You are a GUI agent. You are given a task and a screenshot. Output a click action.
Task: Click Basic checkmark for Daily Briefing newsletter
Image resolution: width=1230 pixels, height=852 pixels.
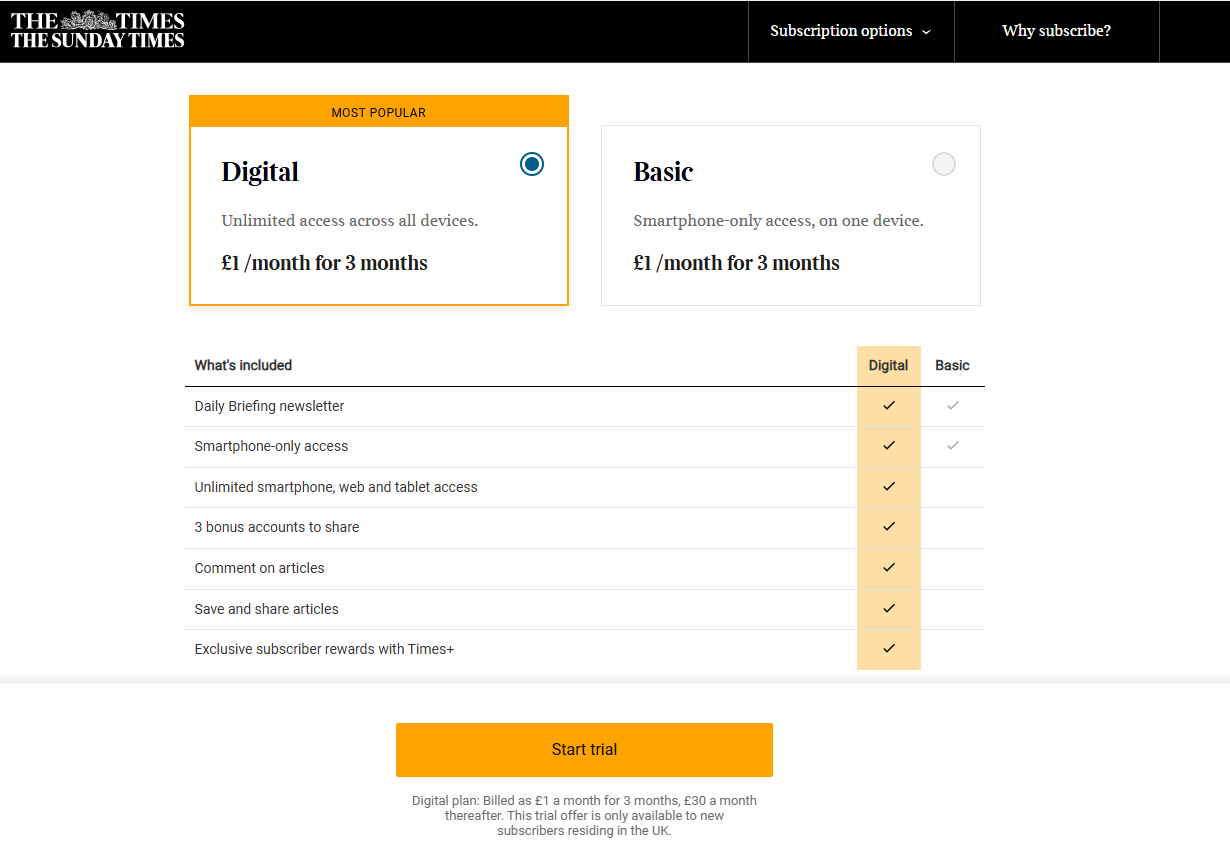point(953,405)
